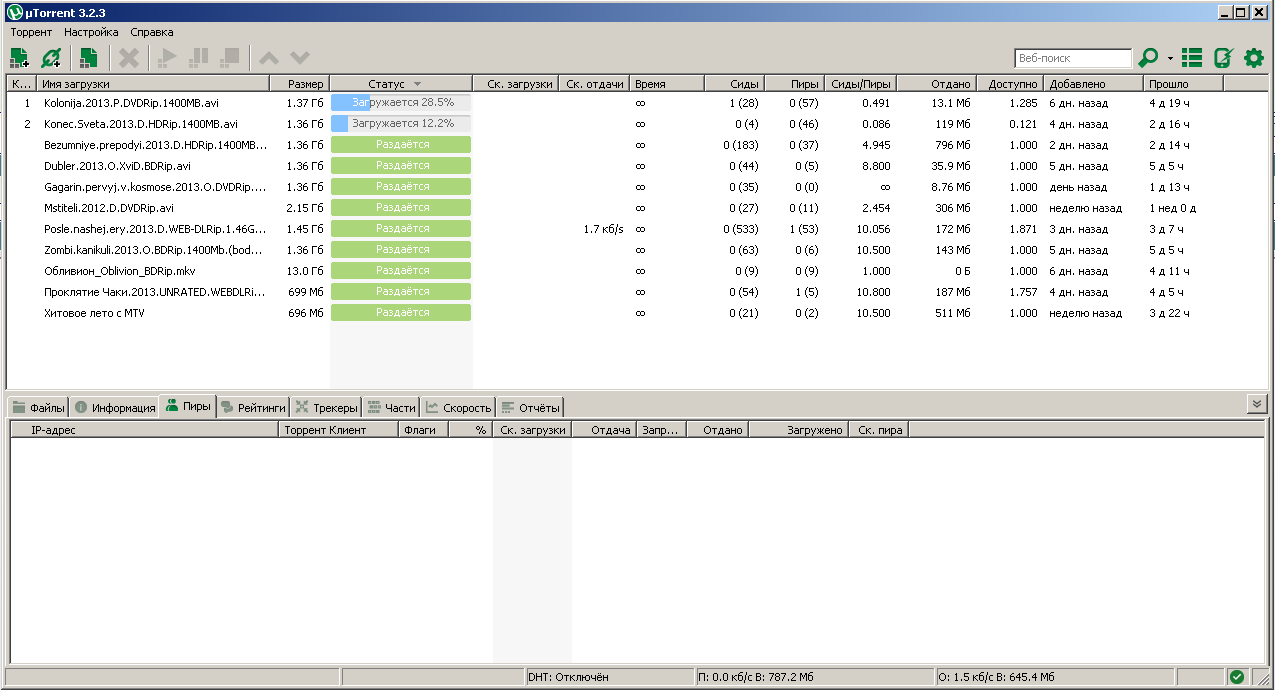Click the Add Torrent toolbar icon
1275x690 pixels.
click(20, 58)
